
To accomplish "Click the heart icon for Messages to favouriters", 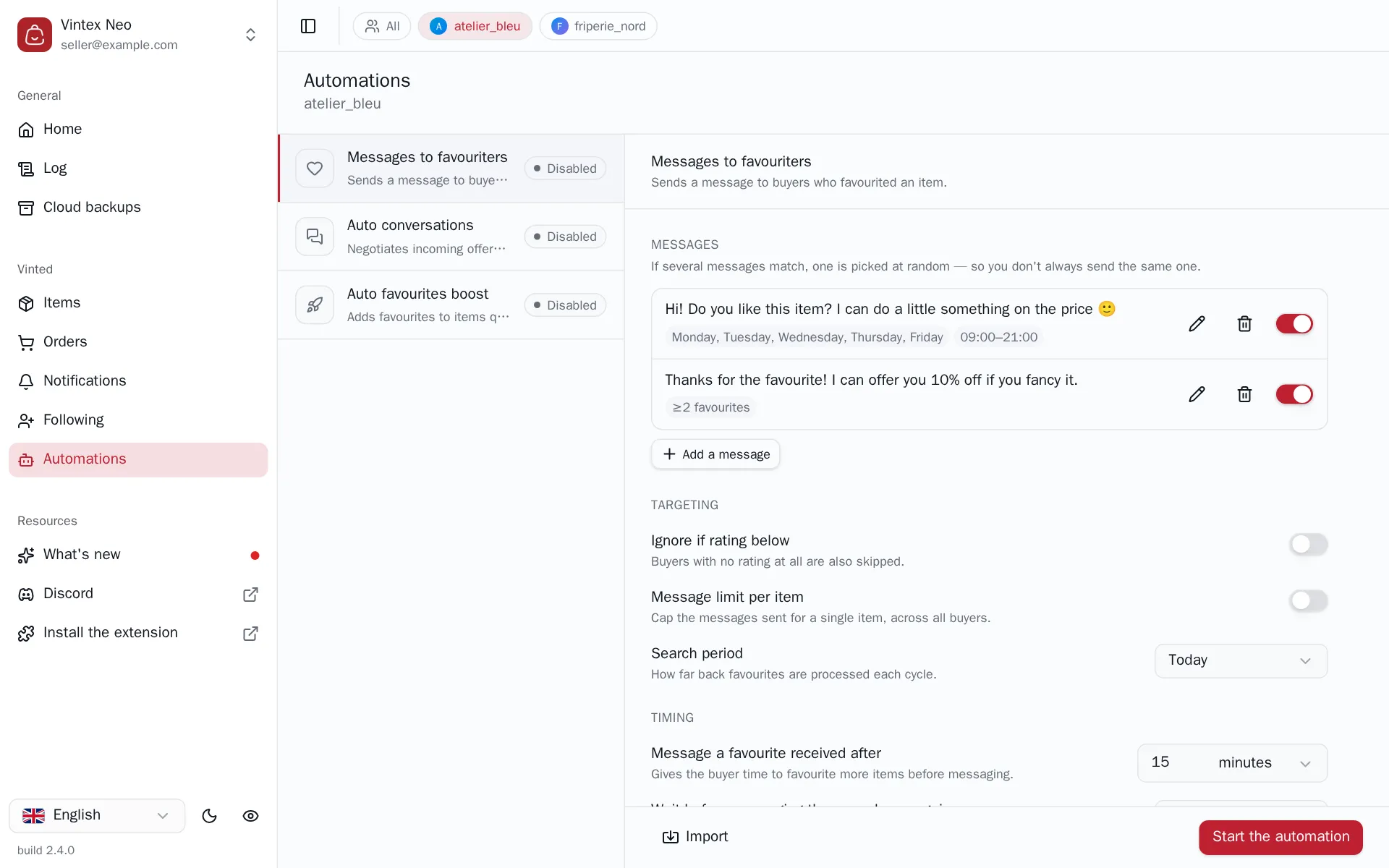I will pos(315,169).
